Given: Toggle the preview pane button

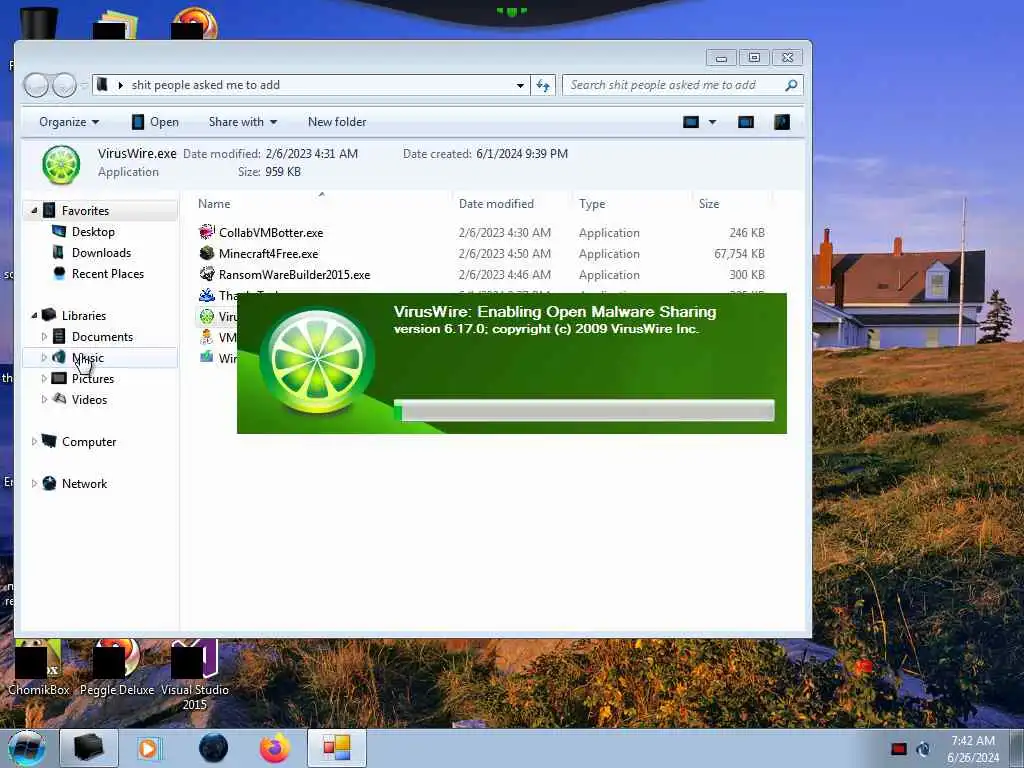Looking at the screenshot, I should (746, 121).
